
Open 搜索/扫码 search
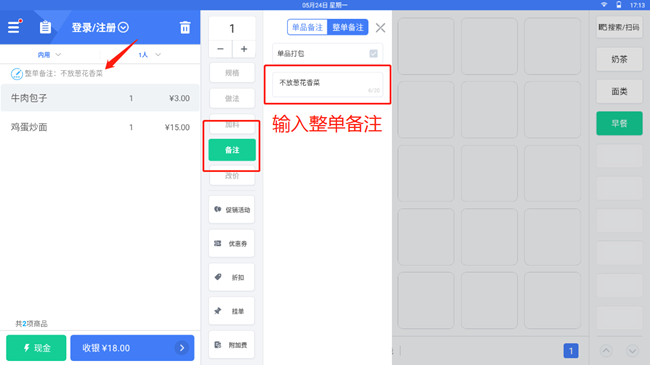[619, 27]
